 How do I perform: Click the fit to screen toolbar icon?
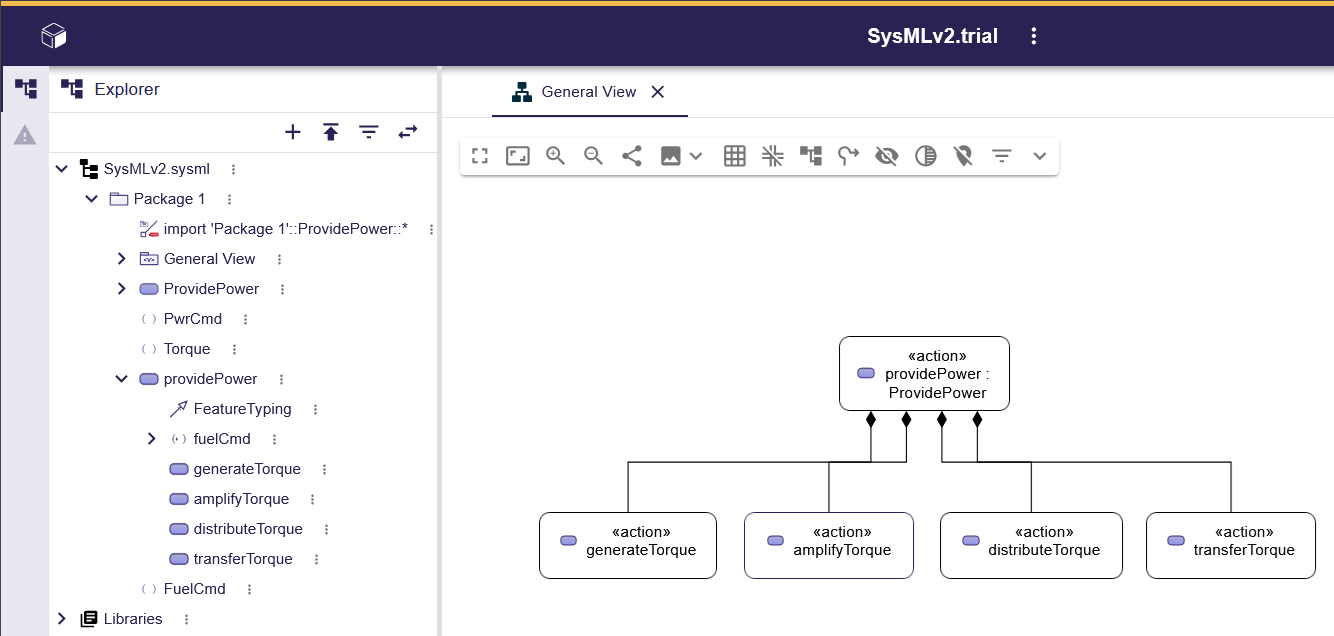[x=517, y=156]
